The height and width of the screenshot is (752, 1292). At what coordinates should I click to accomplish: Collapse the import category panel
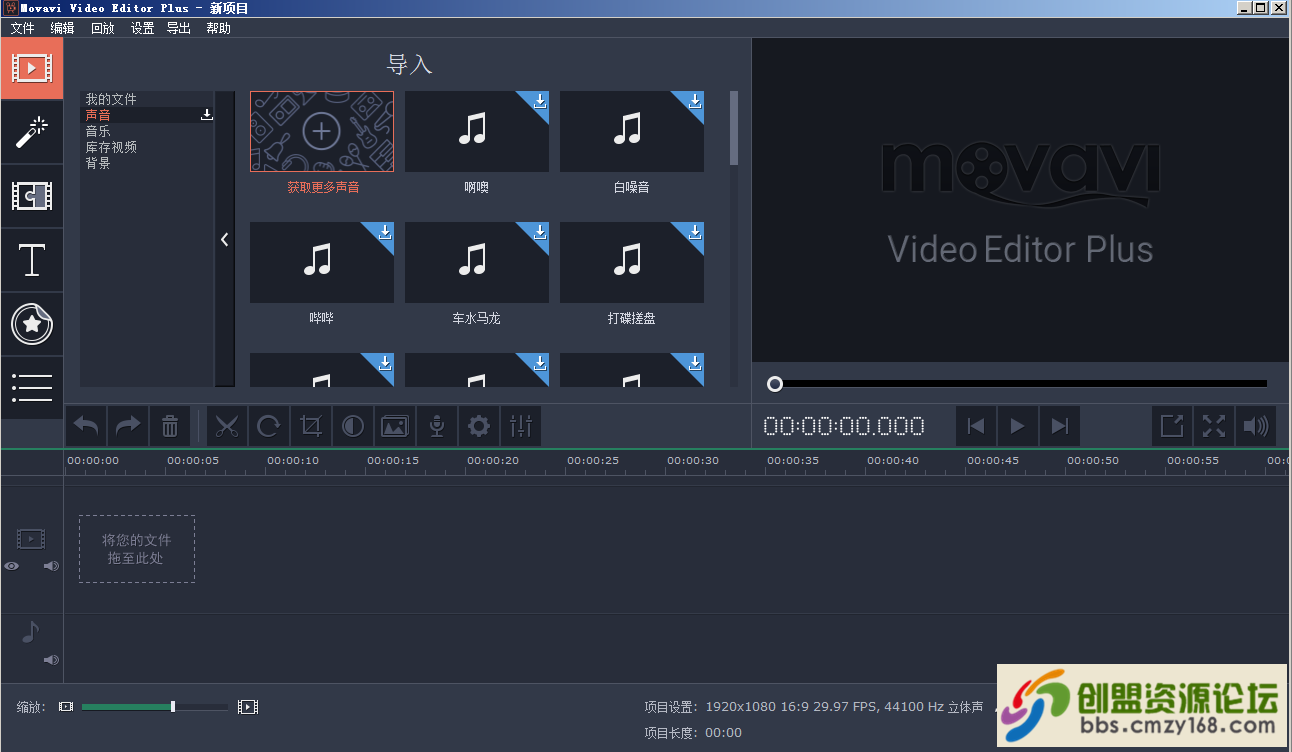(x=225, y=239)
